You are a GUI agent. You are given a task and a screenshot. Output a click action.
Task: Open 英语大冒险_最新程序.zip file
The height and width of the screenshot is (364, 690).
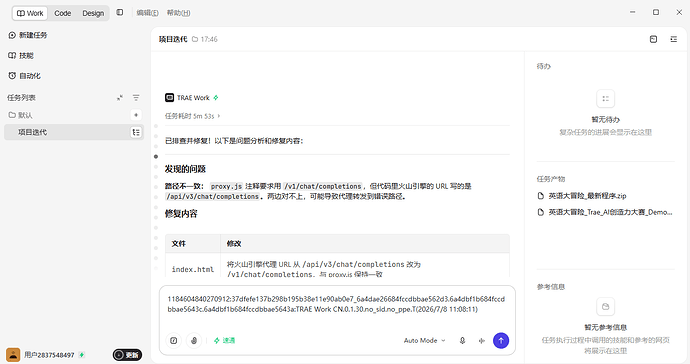tap(583, 196)
